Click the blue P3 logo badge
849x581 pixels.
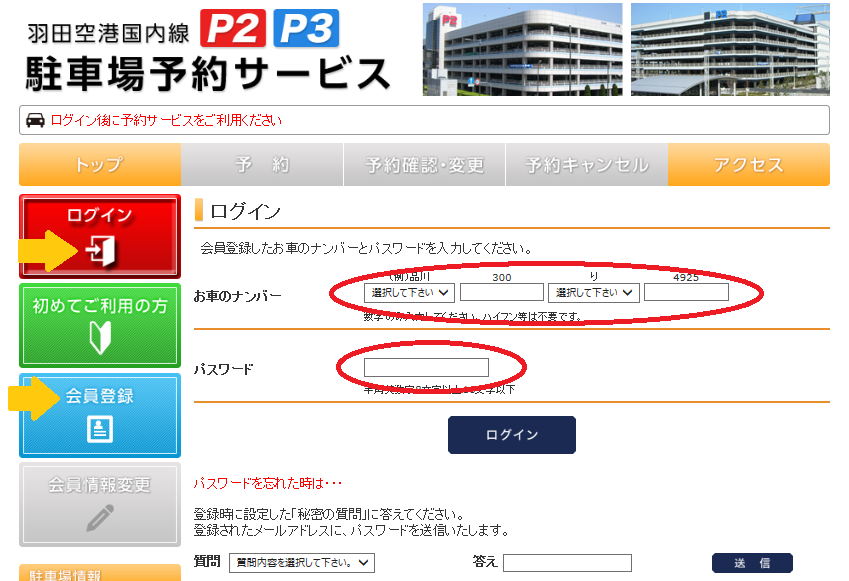pyautogui.click(x=306, y=28)
